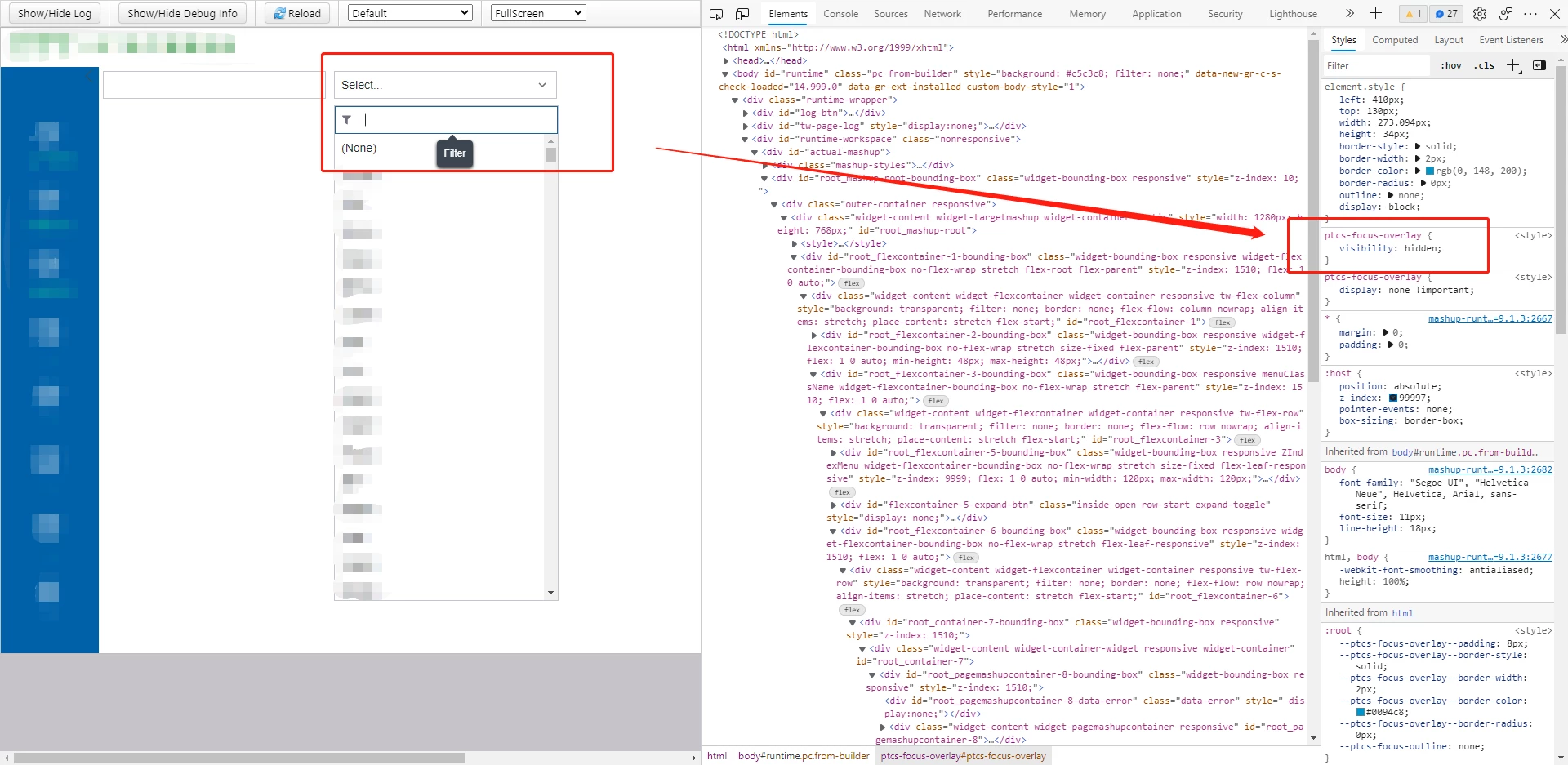This screenshot has width=1568, height=765.
Task: Collapse the outer-container responsive div
Action: point(774,204)
